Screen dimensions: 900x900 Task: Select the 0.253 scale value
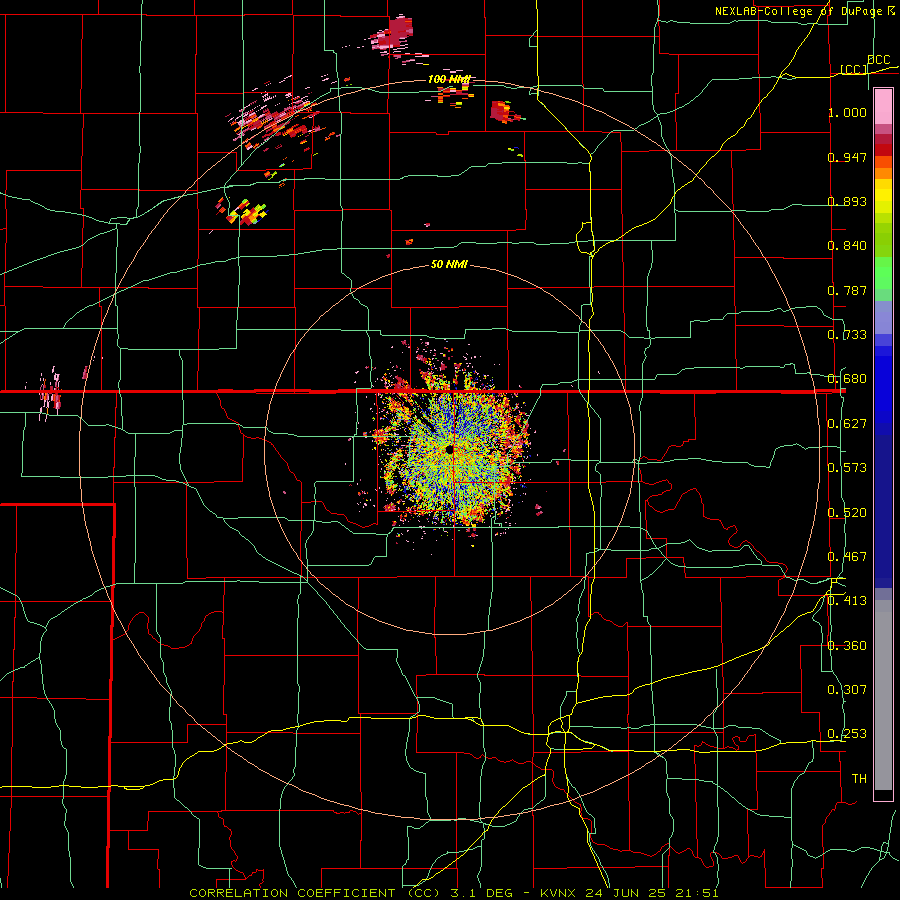847,734
